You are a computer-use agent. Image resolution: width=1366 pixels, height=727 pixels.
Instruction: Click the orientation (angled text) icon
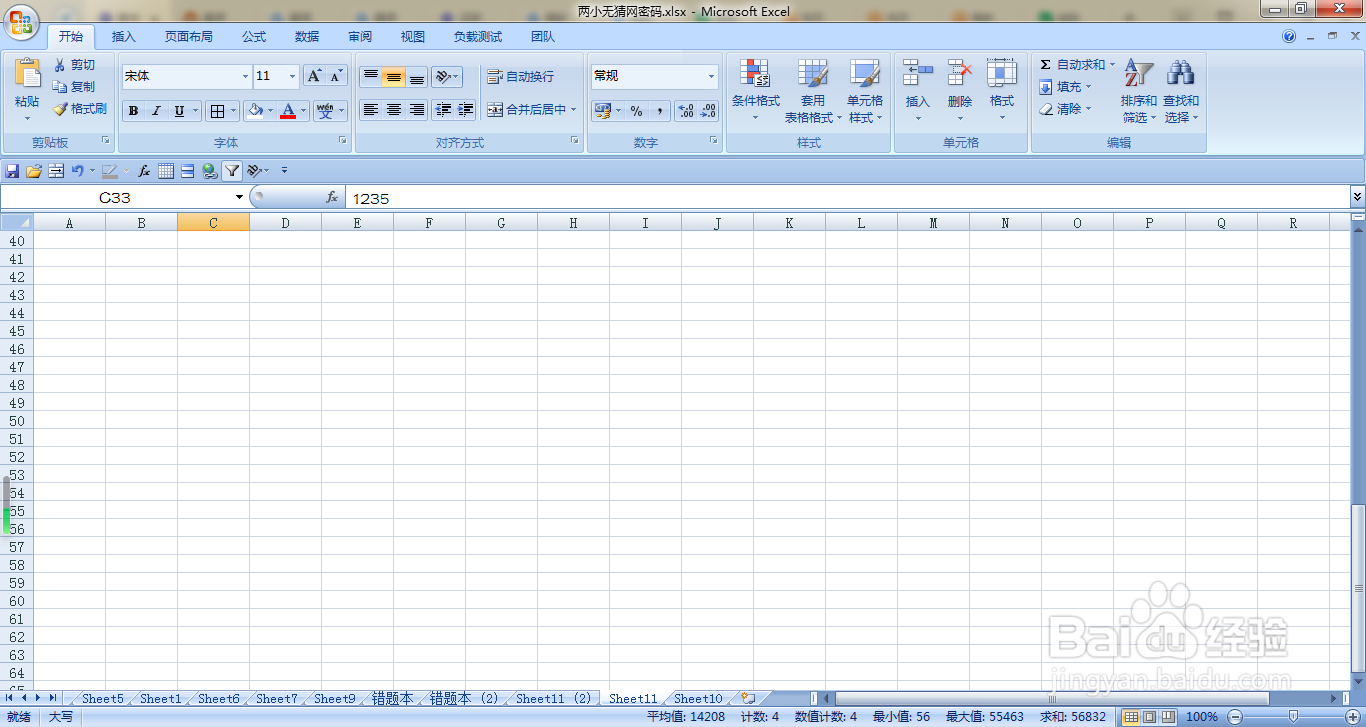[443, 76]
